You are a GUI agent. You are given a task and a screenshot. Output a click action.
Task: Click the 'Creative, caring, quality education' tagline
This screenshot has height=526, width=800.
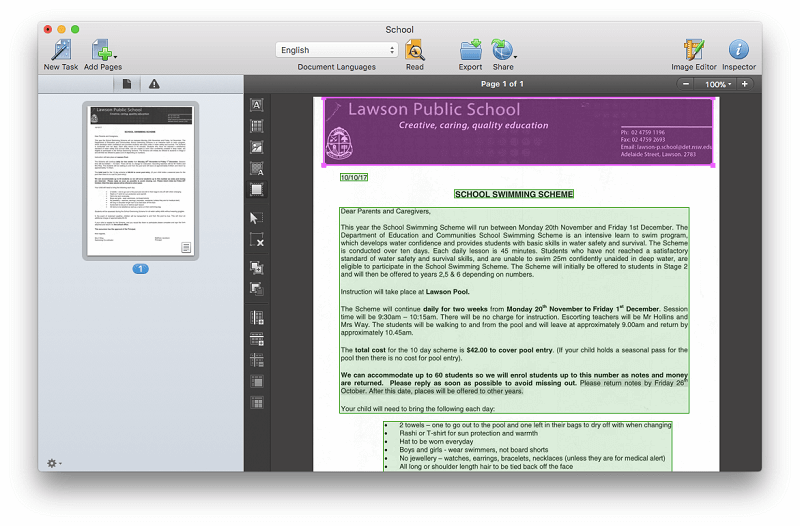[473, 125]
